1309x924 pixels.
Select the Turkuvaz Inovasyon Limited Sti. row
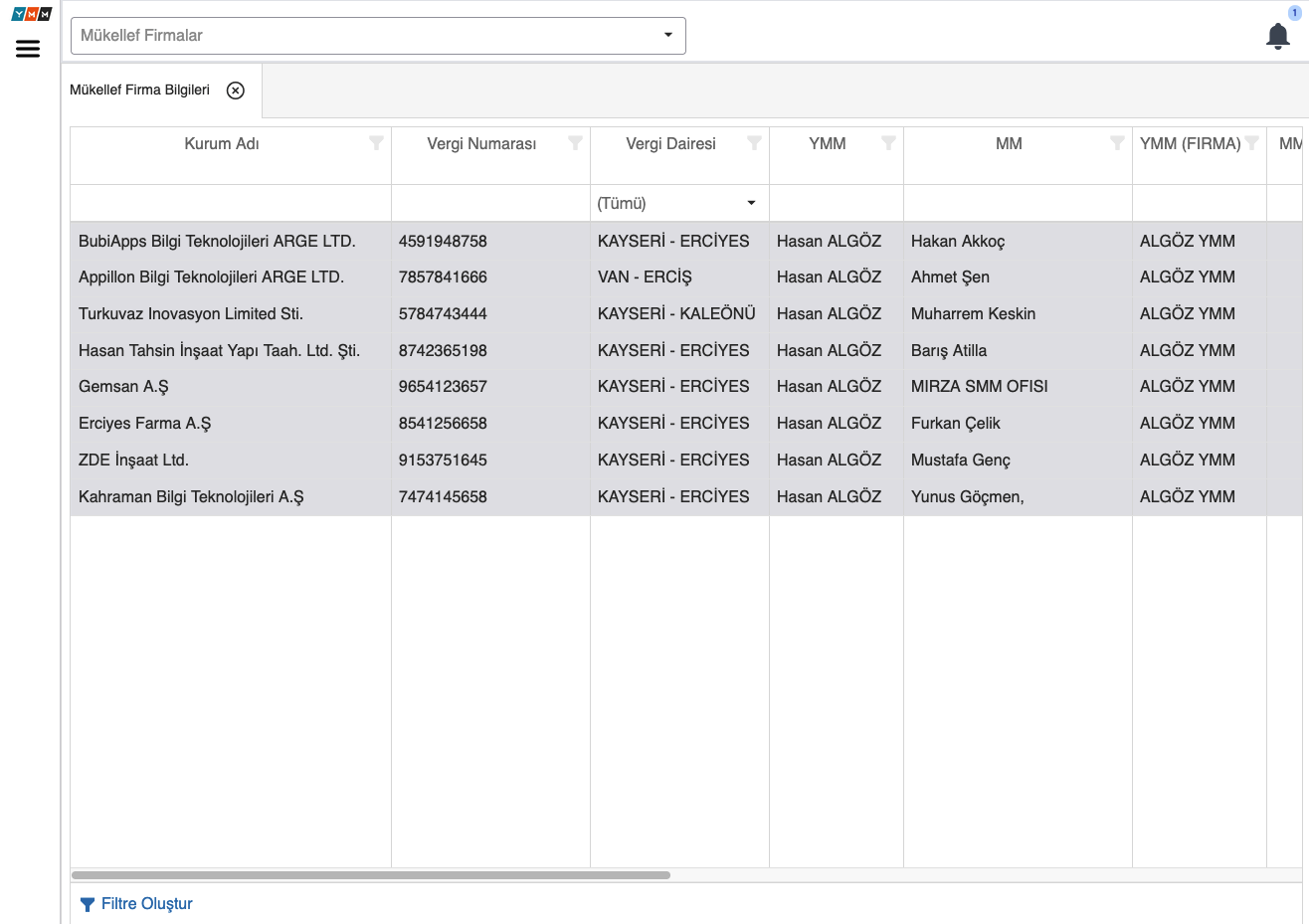pyautogui.click(x=191, y=314)
